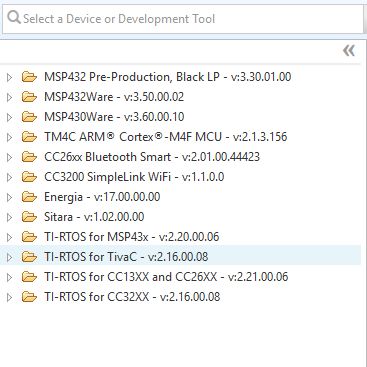
Task: Click the Energia folder icon
Action: [x=29, y=197]
